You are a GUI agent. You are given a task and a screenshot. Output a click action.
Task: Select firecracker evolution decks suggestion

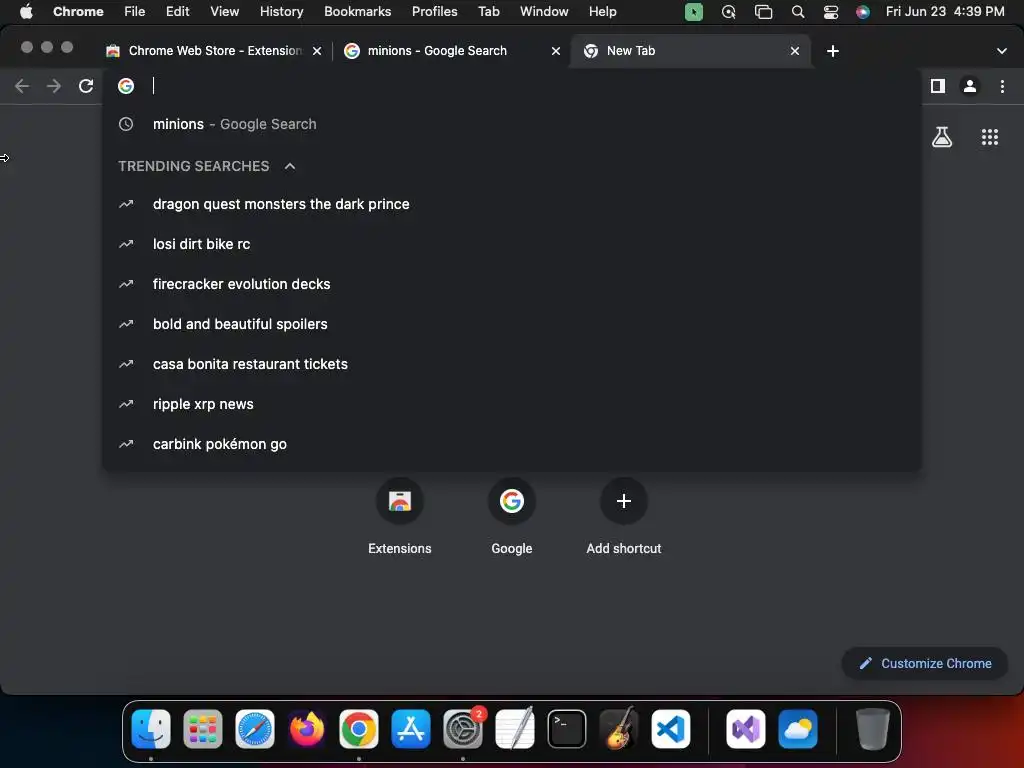pos(511,284)
